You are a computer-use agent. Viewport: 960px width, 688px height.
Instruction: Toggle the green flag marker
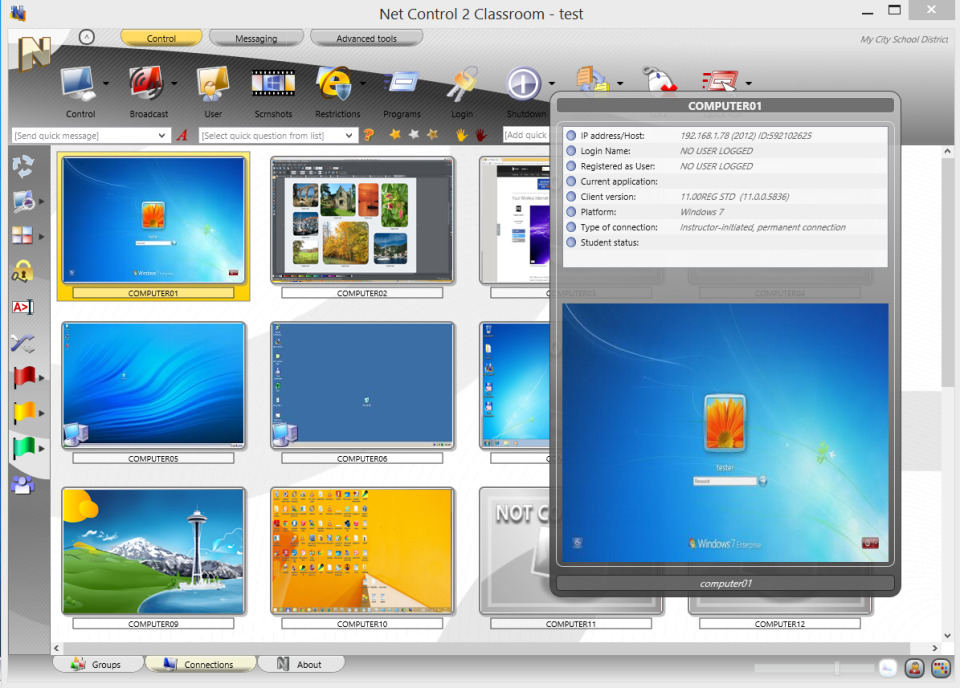click(24, 447)
